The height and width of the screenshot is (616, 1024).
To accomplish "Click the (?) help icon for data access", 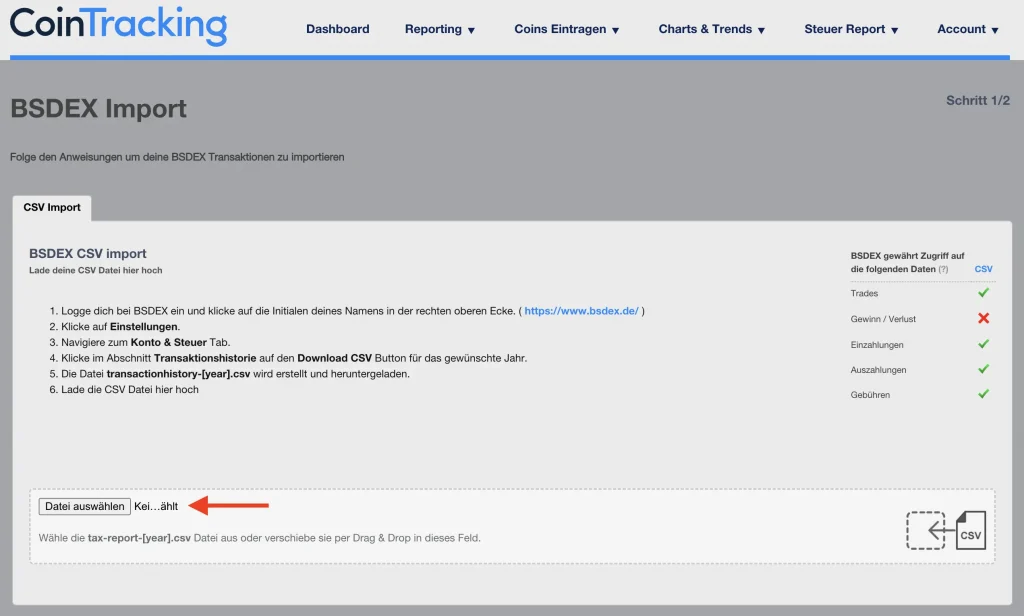I will point(943,270).
